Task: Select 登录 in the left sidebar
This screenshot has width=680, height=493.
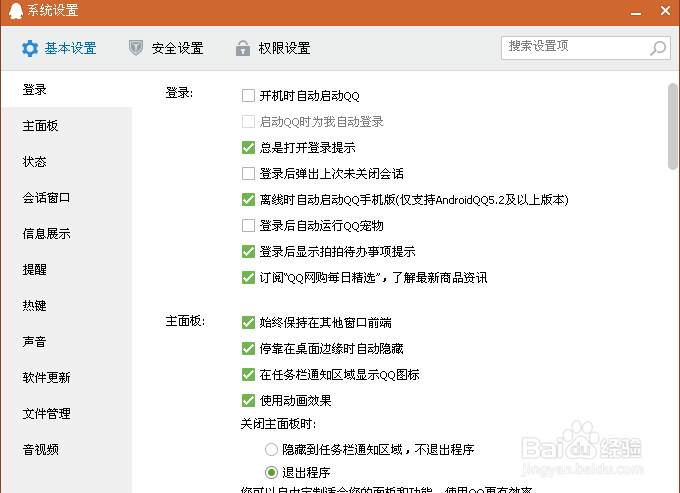Action: pos(66,90)
